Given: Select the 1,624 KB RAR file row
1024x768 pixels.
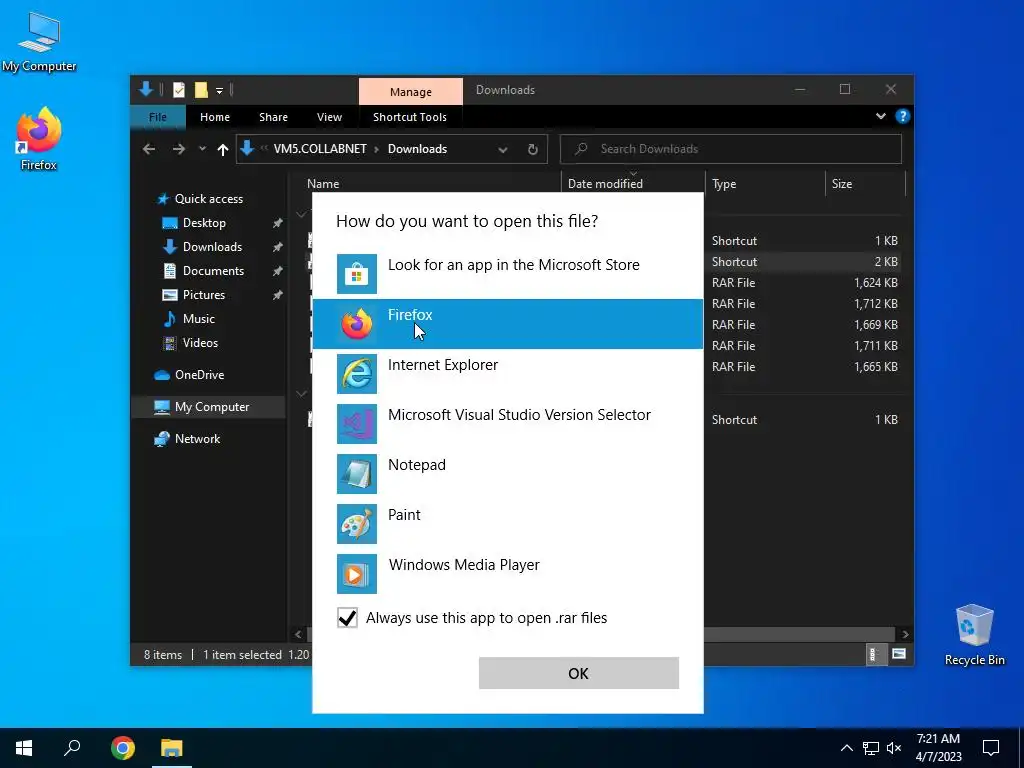Looking at the screenshot, I should [805, 283].
